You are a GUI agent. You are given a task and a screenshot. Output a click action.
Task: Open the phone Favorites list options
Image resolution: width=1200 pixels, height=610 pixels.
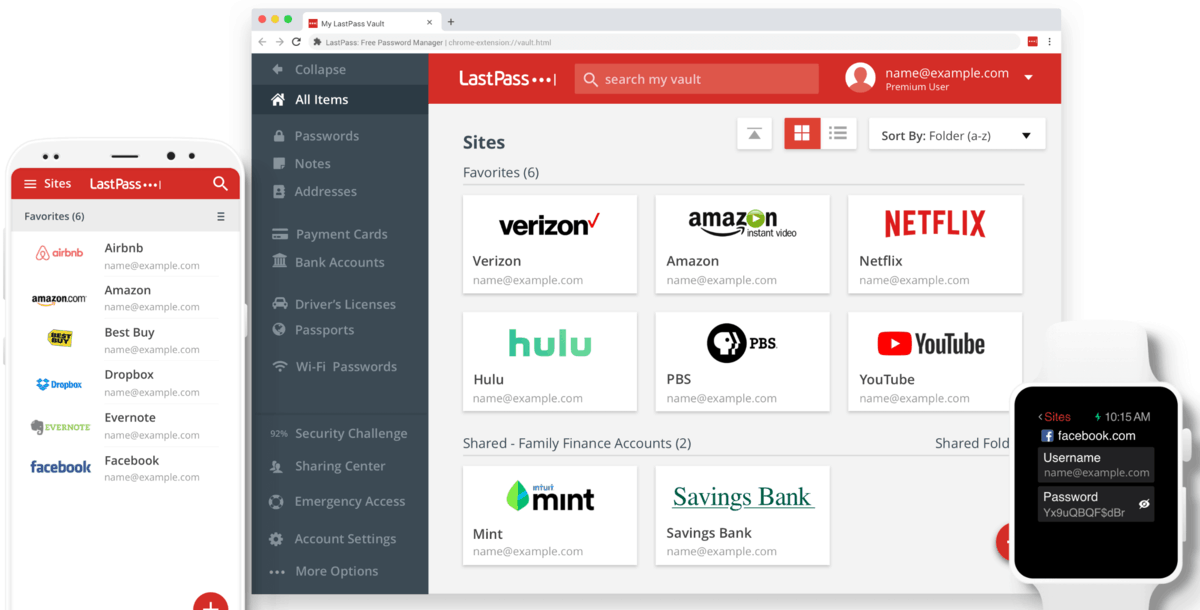coord(221,216)
